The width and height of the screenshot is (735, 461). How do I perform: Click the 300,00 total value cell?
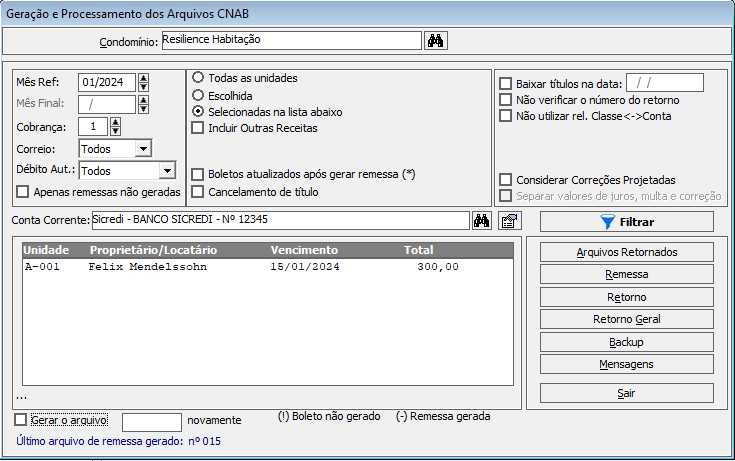click(438, 267)
